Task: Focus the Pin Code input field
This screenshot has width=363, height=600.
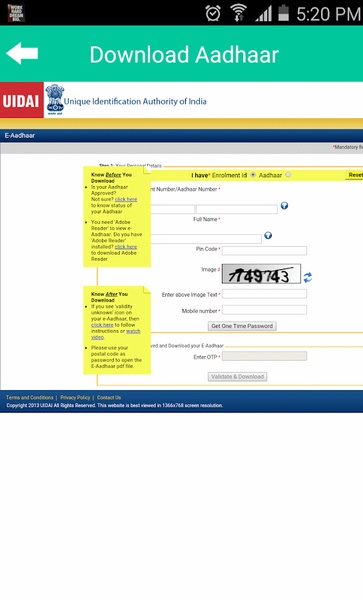Action: pos(264,251)
